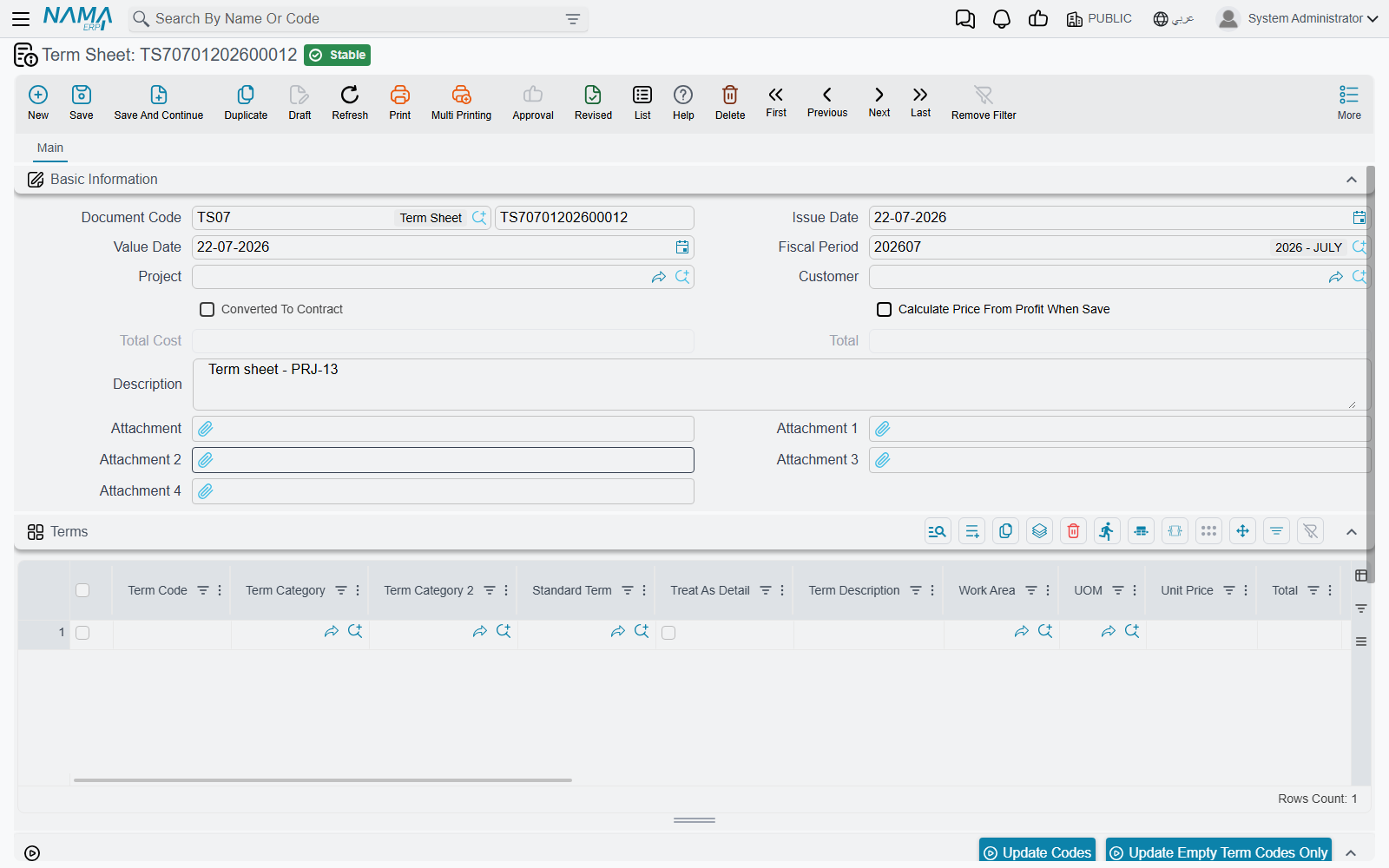Click the Terms search rows icon

click(938, 531)
